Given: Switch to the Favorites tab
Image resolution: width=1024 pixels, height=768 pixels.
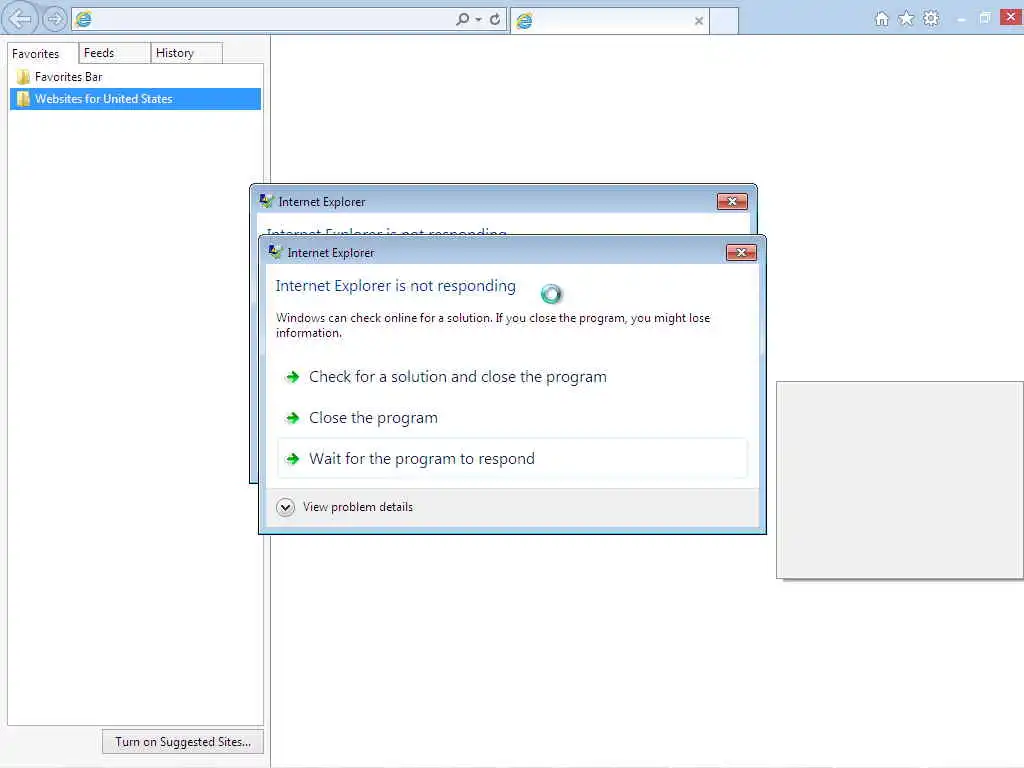Looking at the screenshot, I should click(42, 53).
